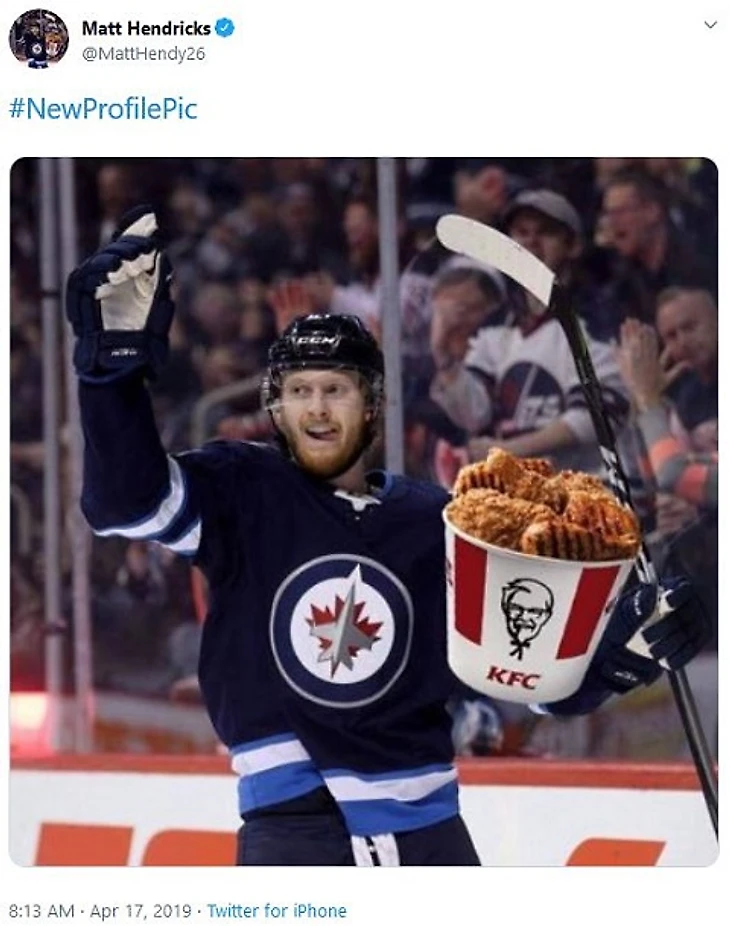The width and height of the screenshot is (730, 926).
Task: Open Matt Hendricks' profile avatar
Action: 38,39
